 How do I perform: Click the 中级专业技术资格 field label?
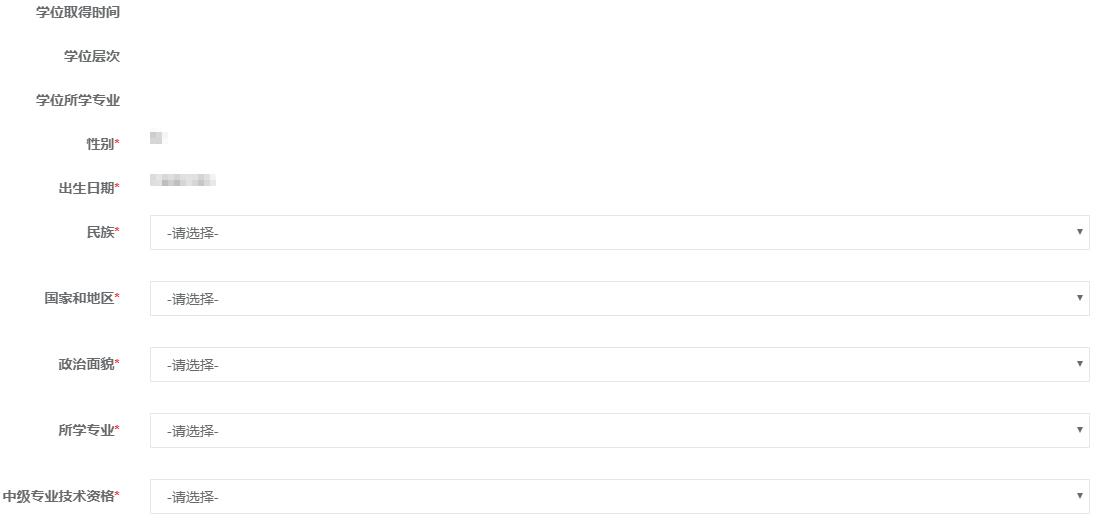click(59, 496)
